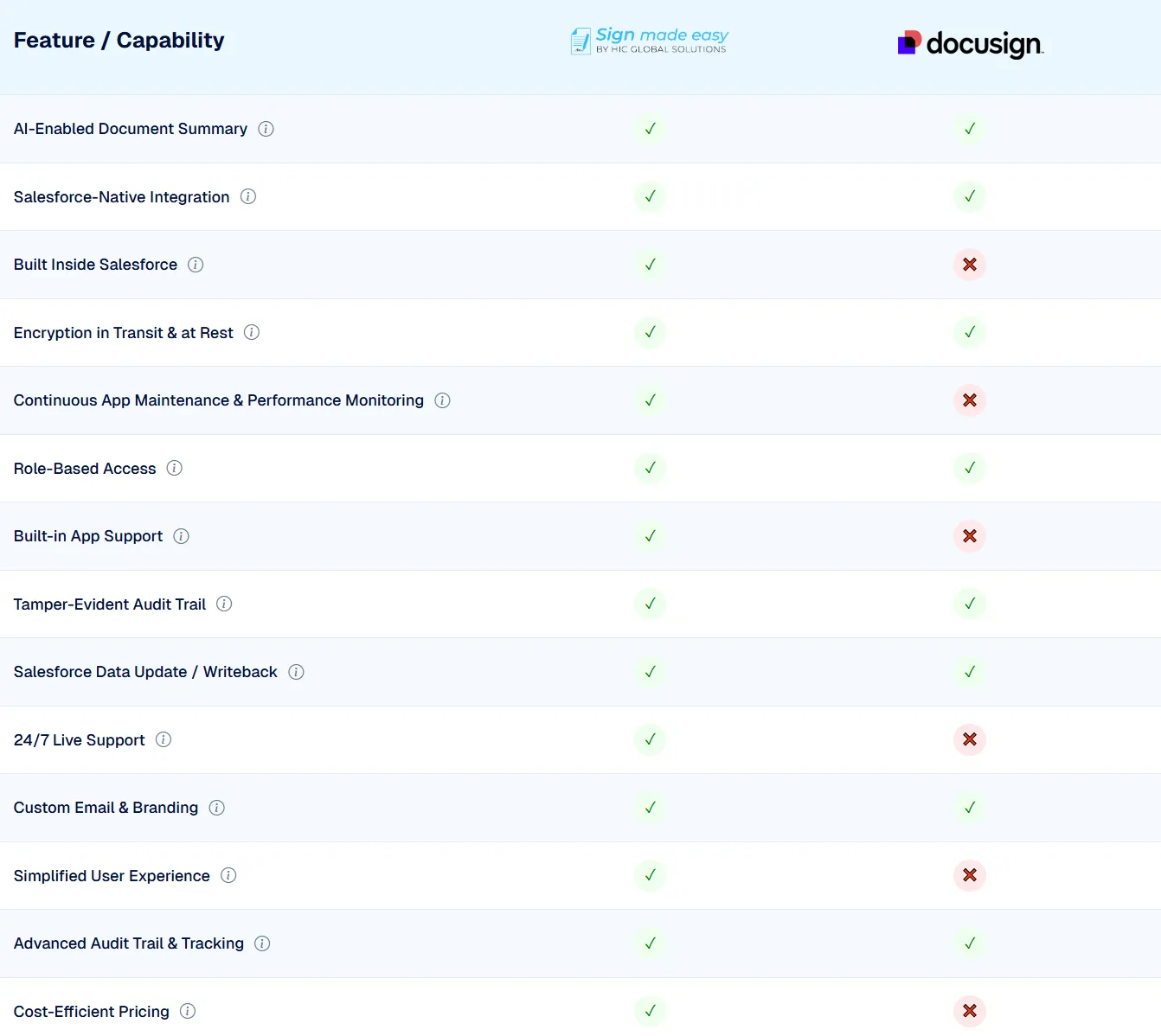Select the Role-Based Access label

(x=85, y=469)
